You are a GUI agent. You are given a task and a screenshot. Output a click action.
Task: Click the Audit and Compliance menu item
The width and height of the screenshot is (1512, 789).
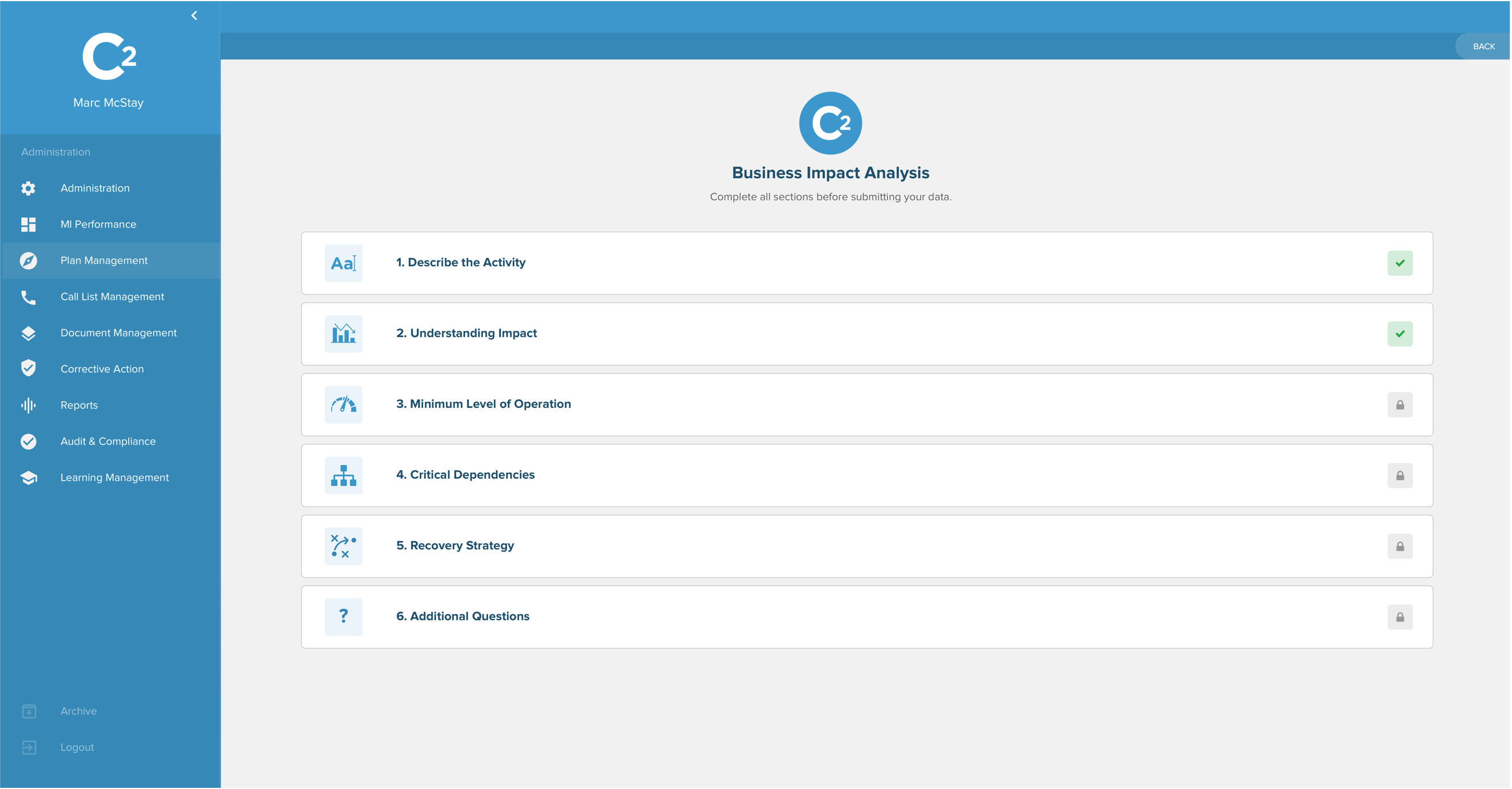[x=108, y=441]
